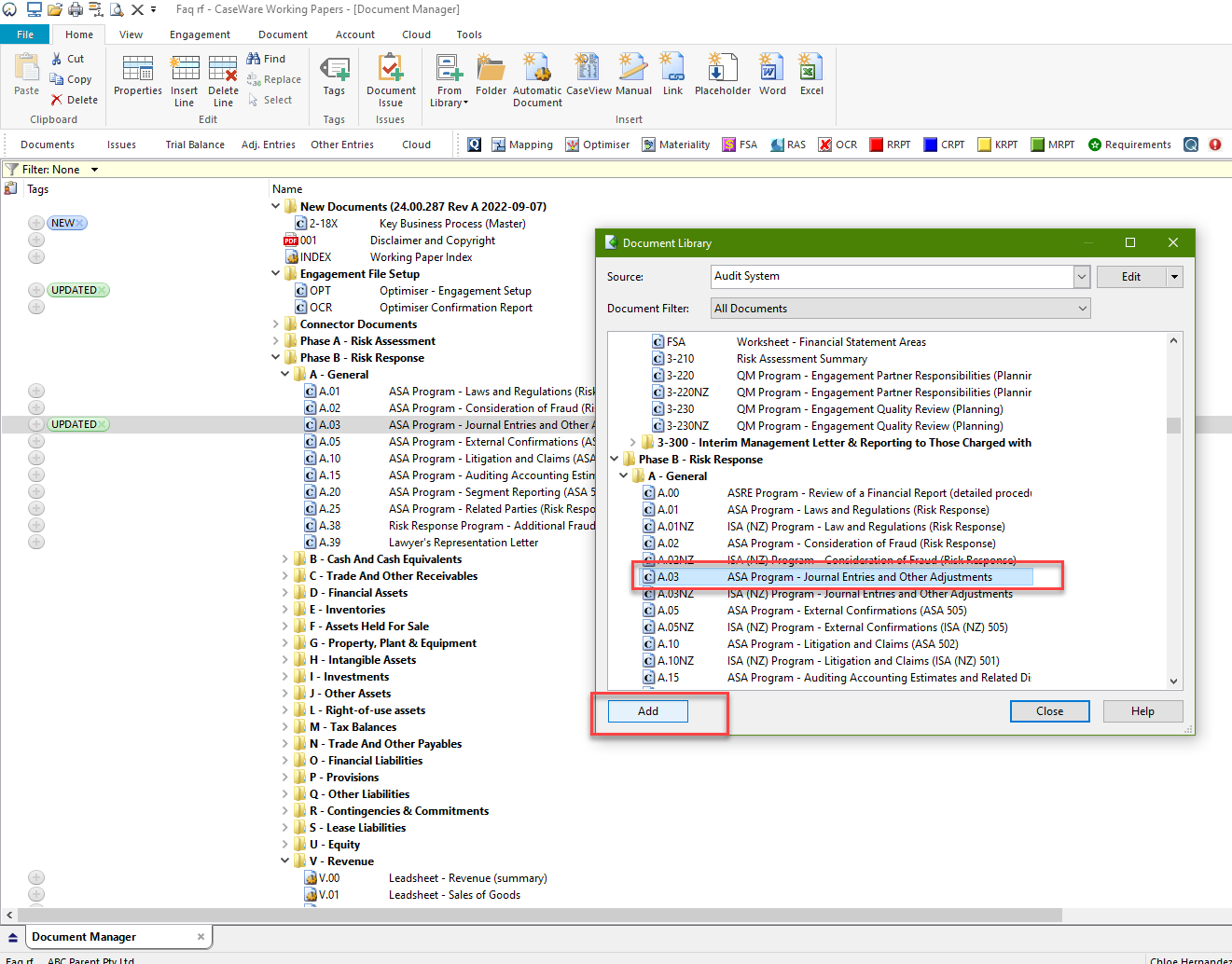Insert a document From Library
Screen dimensions: 1232x964
click(450, 80)
